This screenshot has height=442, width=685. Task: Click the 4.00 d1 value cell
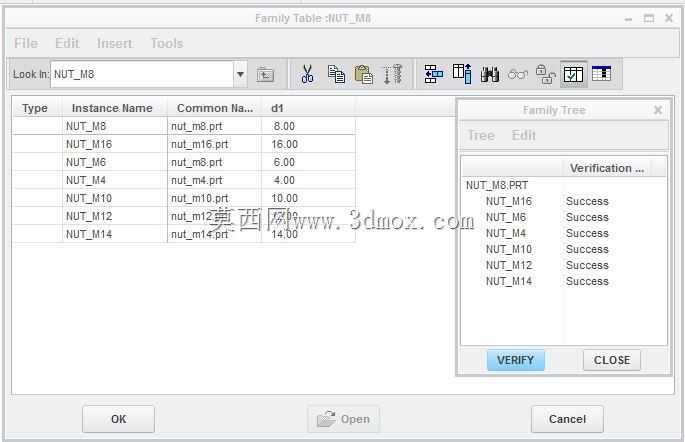[x=308, y=180]
